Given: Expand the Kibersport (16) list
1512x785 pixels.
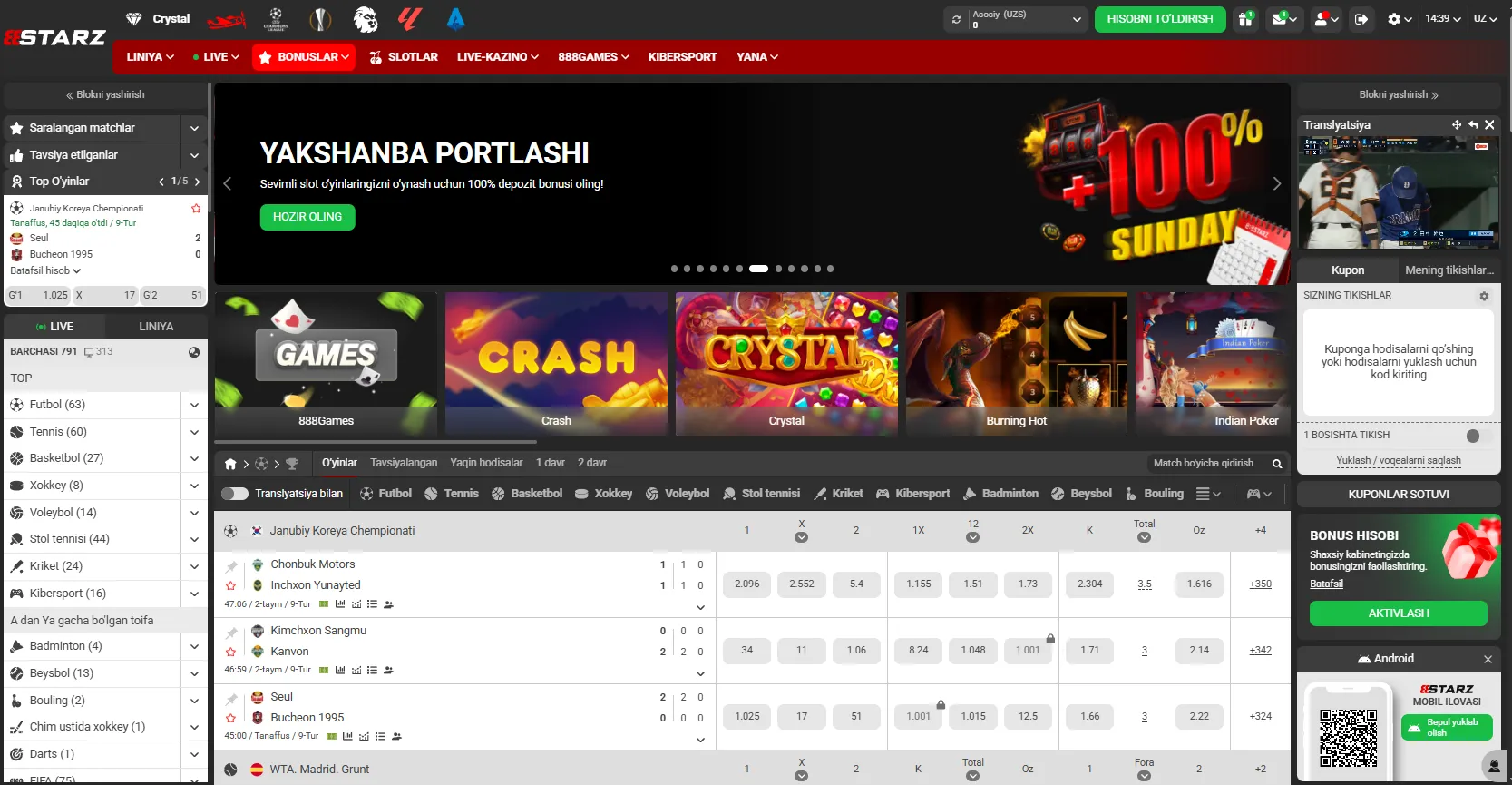Looking at the screenshot, I should tap(194, 594).
